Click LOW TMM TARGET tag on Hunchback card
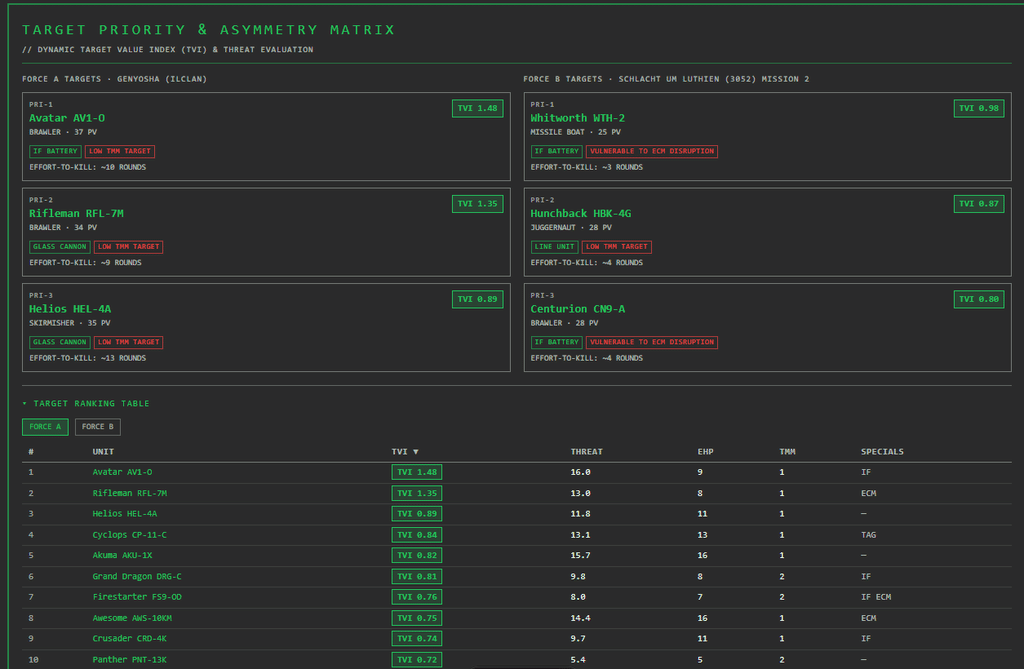 [x=616, y=247]
